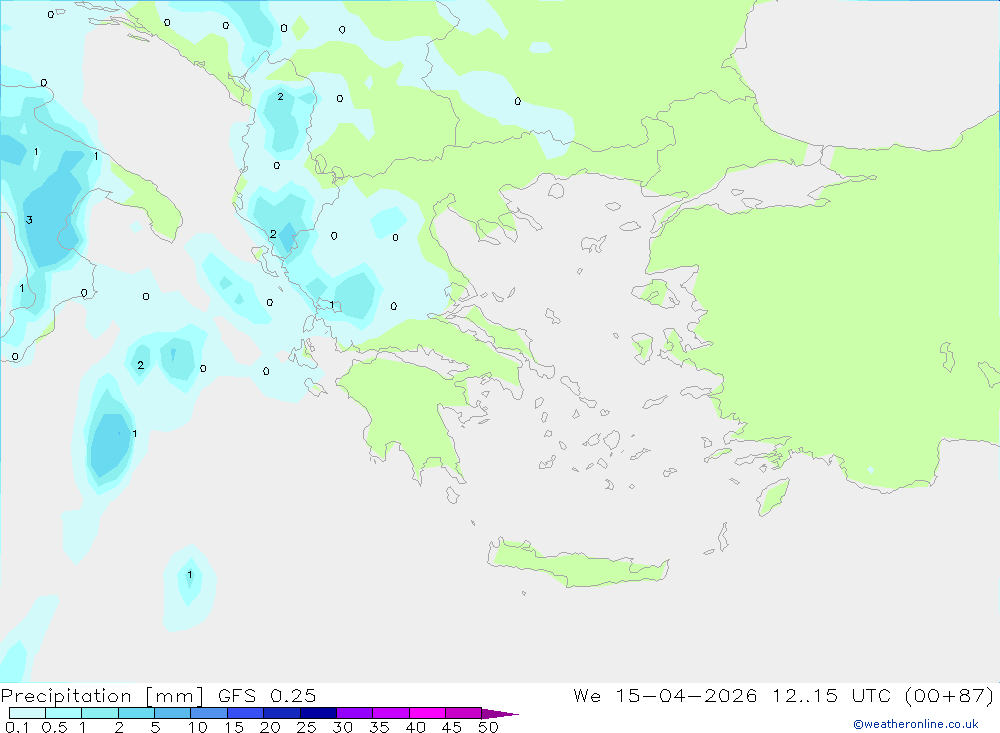Screen dimensions: 1000x733
Task: Click the "30" legend scale label
Action: (343, 727)
